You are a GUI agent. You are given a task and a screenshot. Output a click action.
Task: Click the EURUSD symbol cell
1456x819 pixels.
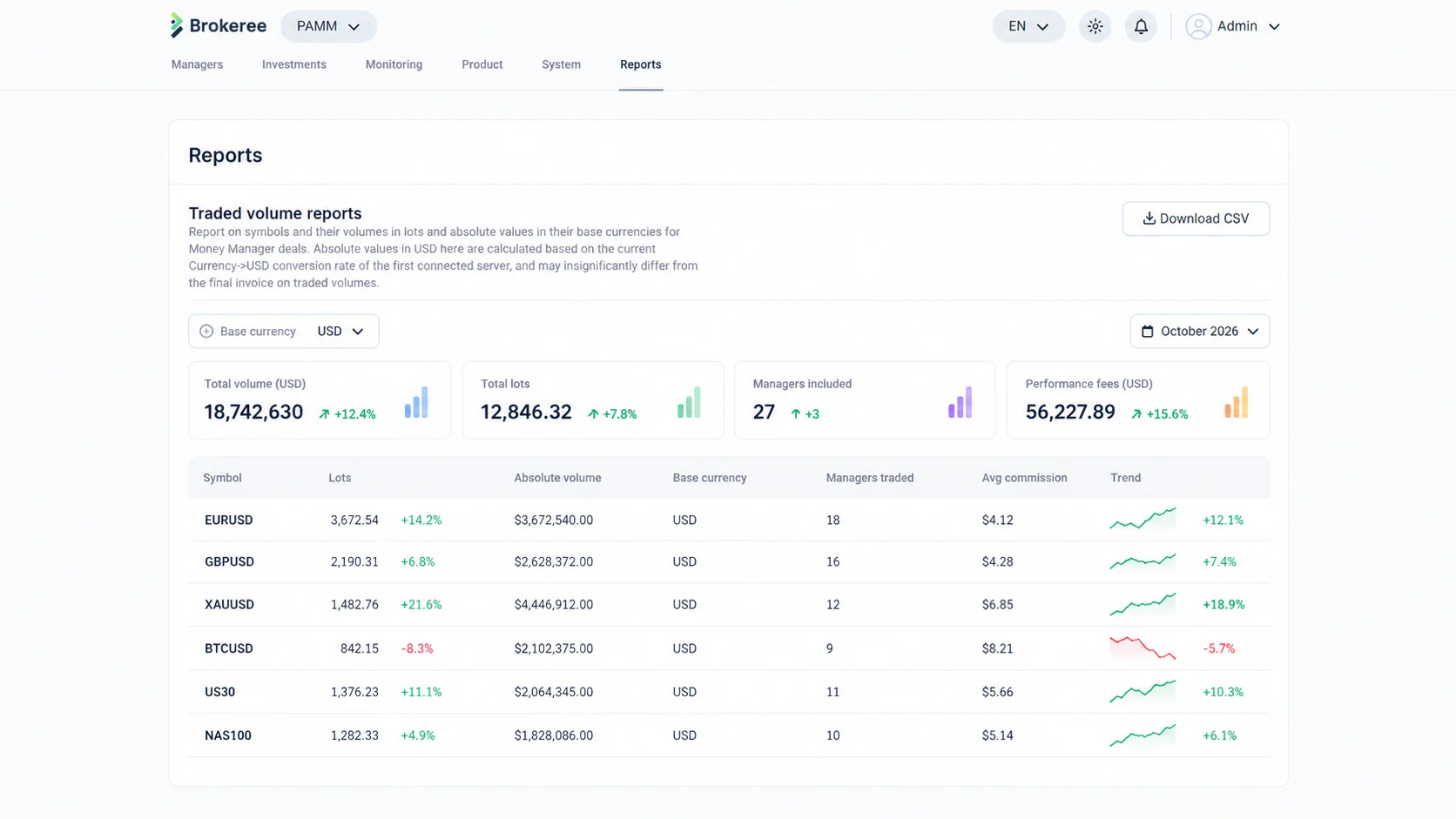[x=229, y=520]
